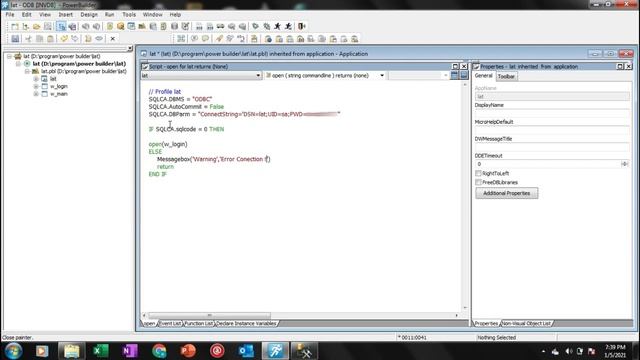
Task: Click the Close X icon in the PainterBar
Action: (113, 39)
